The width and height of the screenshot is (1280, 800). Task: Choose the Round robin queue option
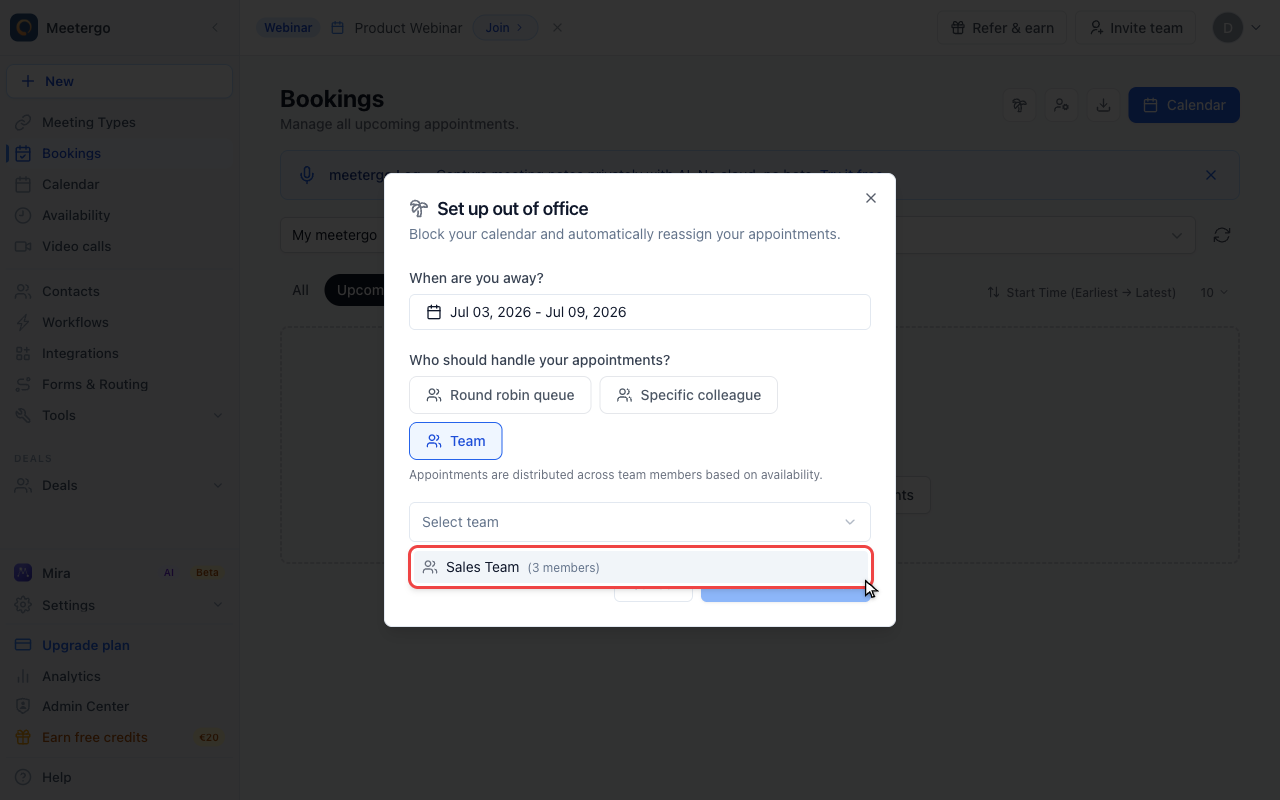point(500,395)
